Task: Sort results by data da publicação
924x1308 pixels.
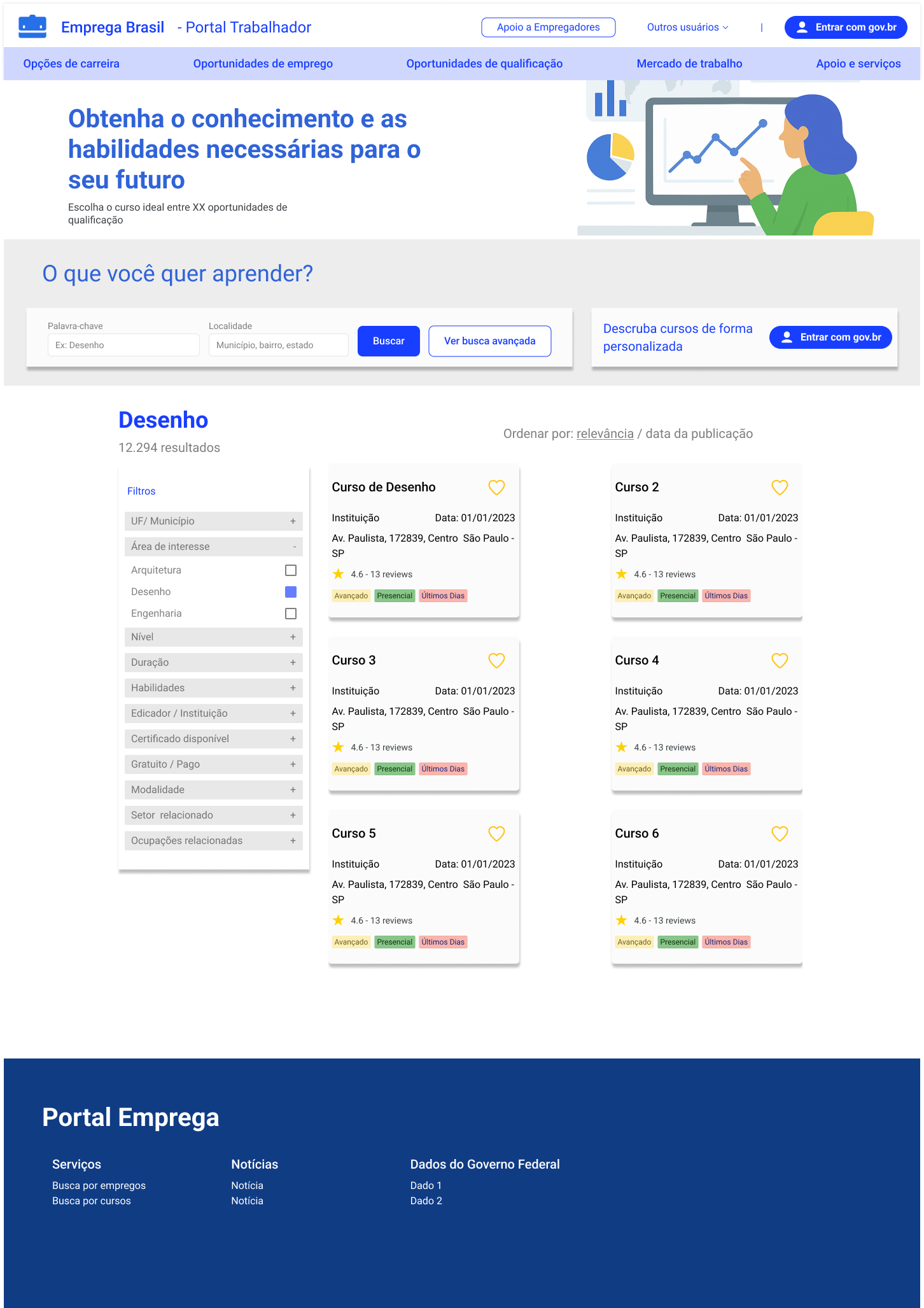Action: click(699, 434)
